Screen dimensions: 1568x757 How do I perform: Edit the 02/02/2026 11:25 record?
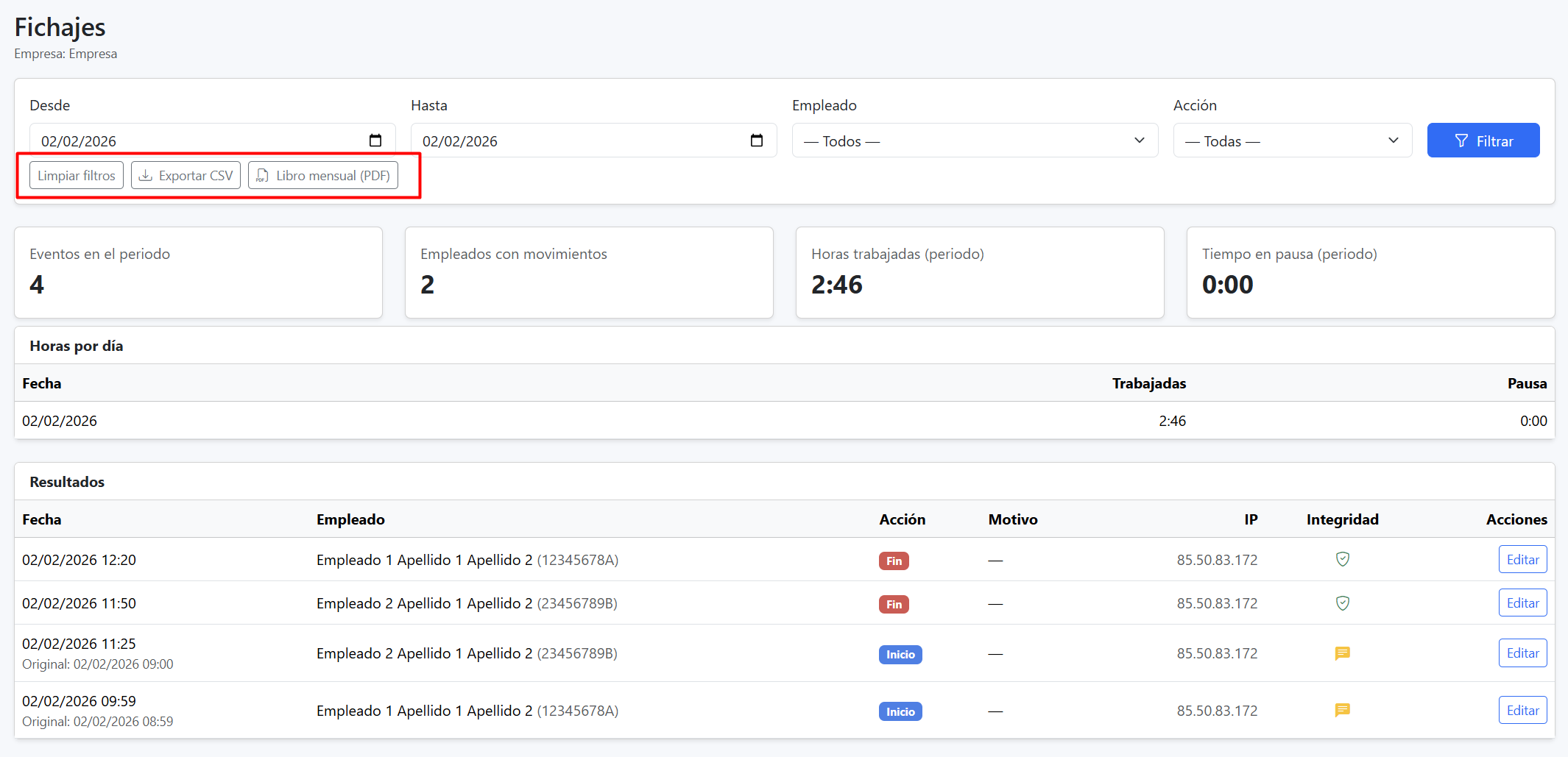(x=1522, y=653)
